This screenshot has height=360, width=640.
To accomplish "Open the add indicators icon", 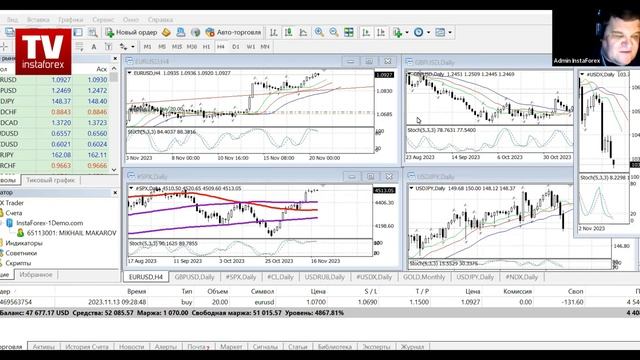I will 397,32.
